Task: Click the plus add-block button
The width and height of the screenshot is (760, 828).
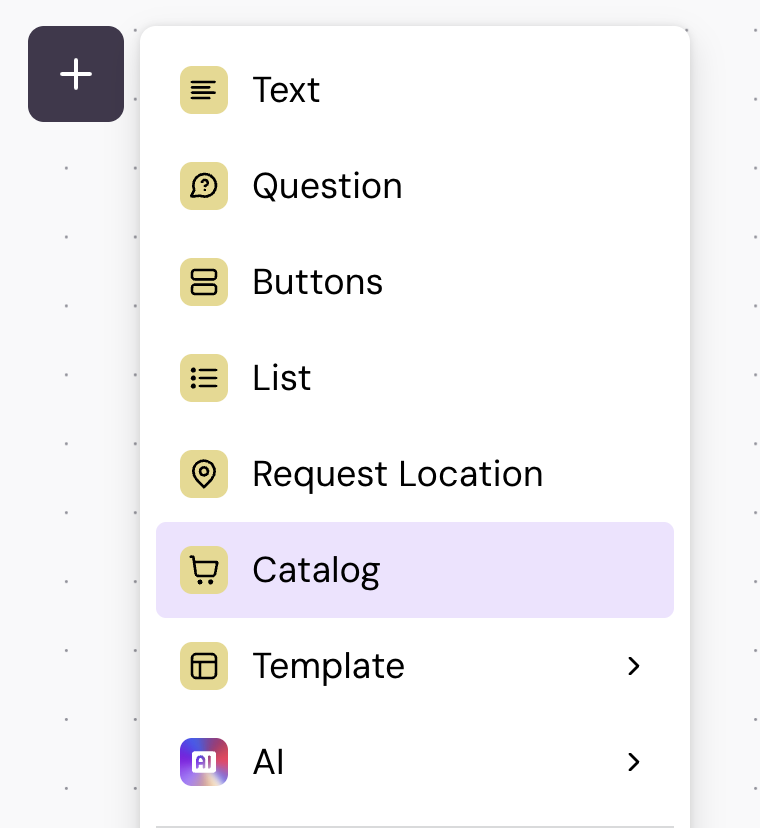Action: [x=76, y=74]
